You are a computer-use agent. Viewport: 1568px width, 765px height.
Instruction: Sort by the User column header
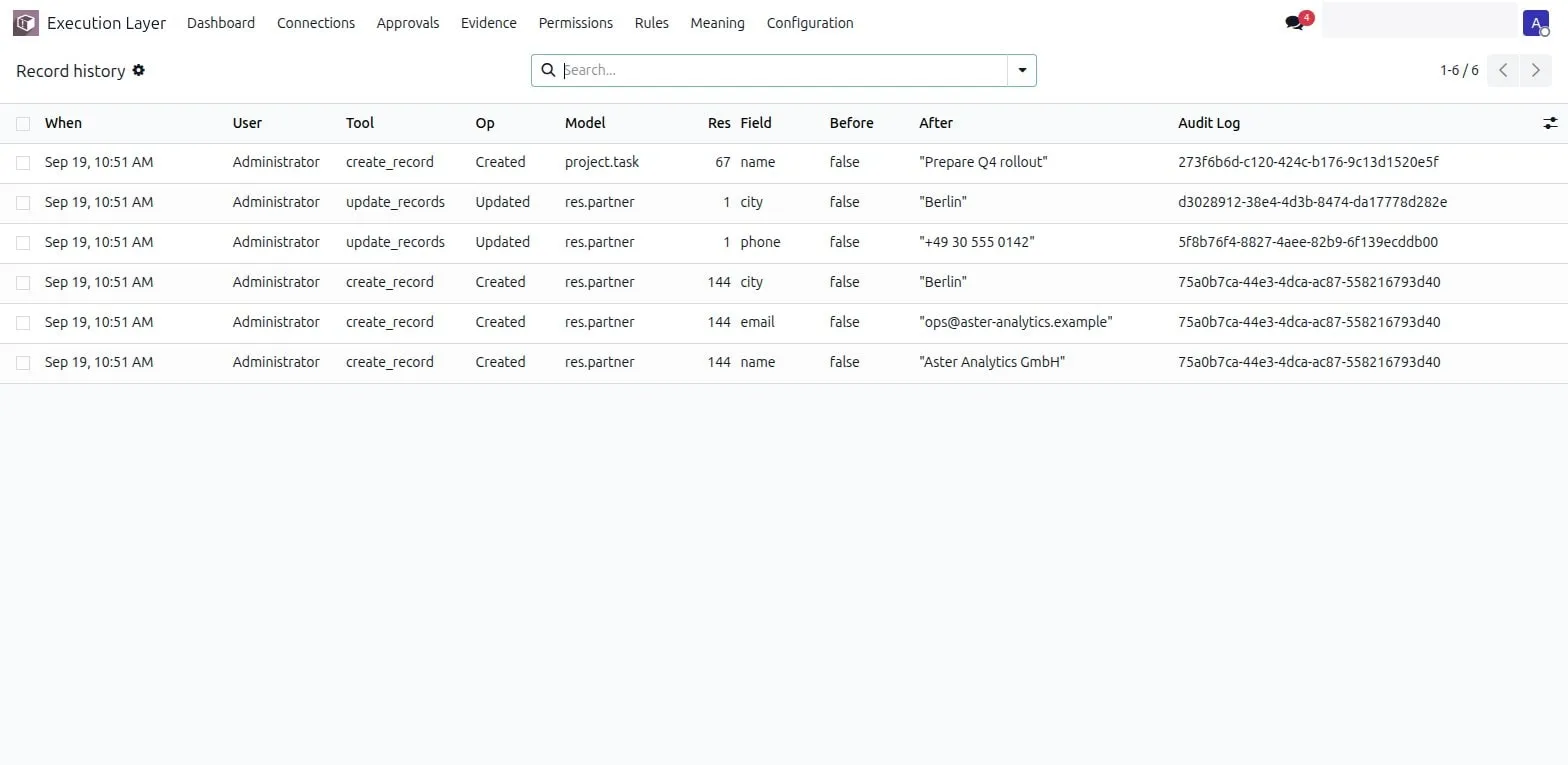point(247,123)
